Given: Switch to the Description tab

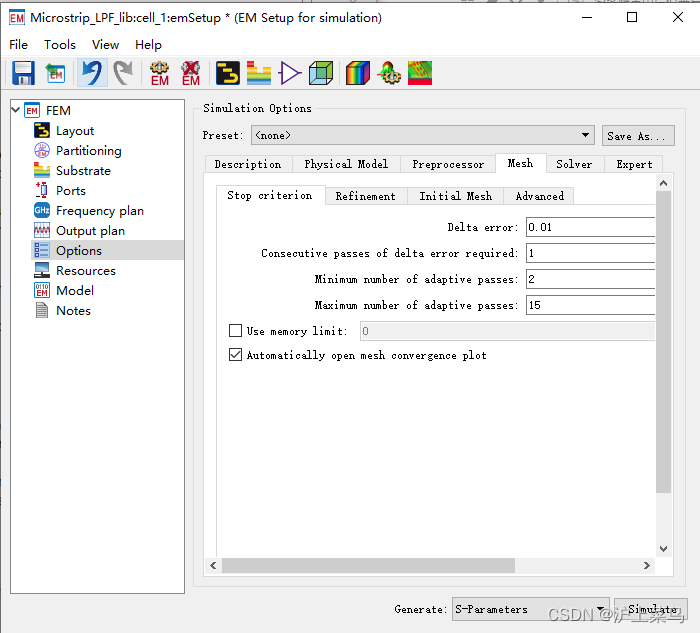Looking at the screenshot, I should click(x=248, y=164).
